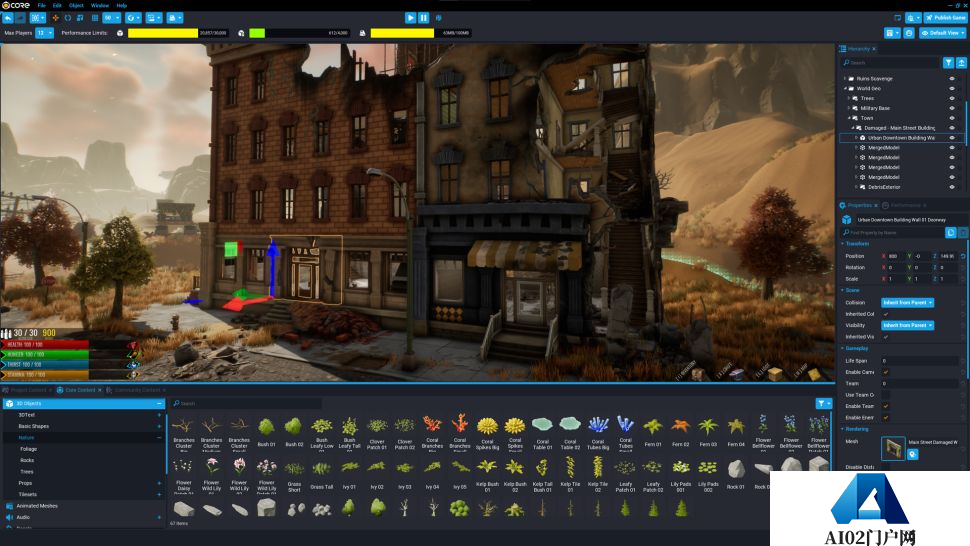Click the copy properties icon beside search
The image size is (970, 546).
click(x=951, y=232)
